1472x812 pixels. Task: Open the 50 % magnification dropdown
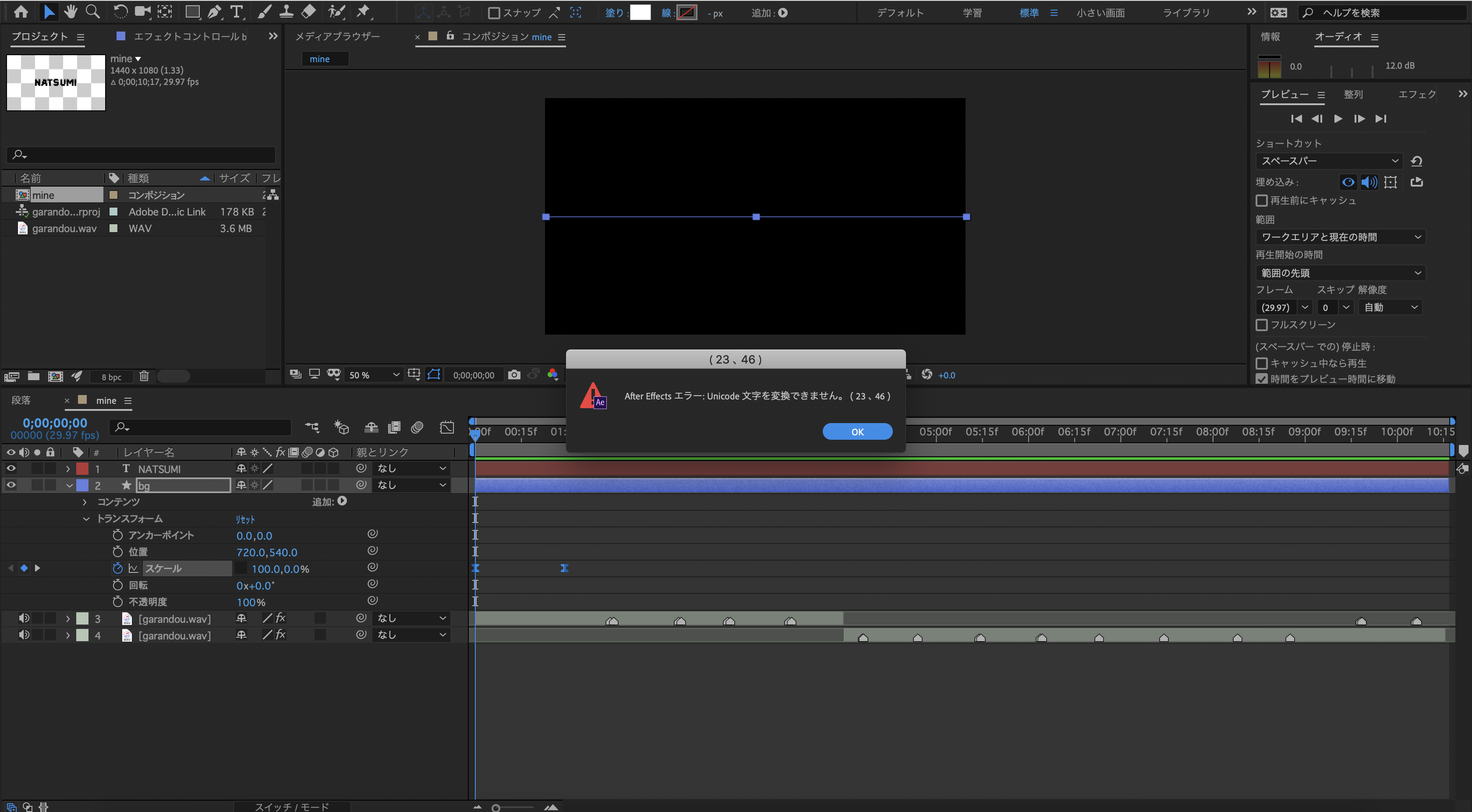374,375
